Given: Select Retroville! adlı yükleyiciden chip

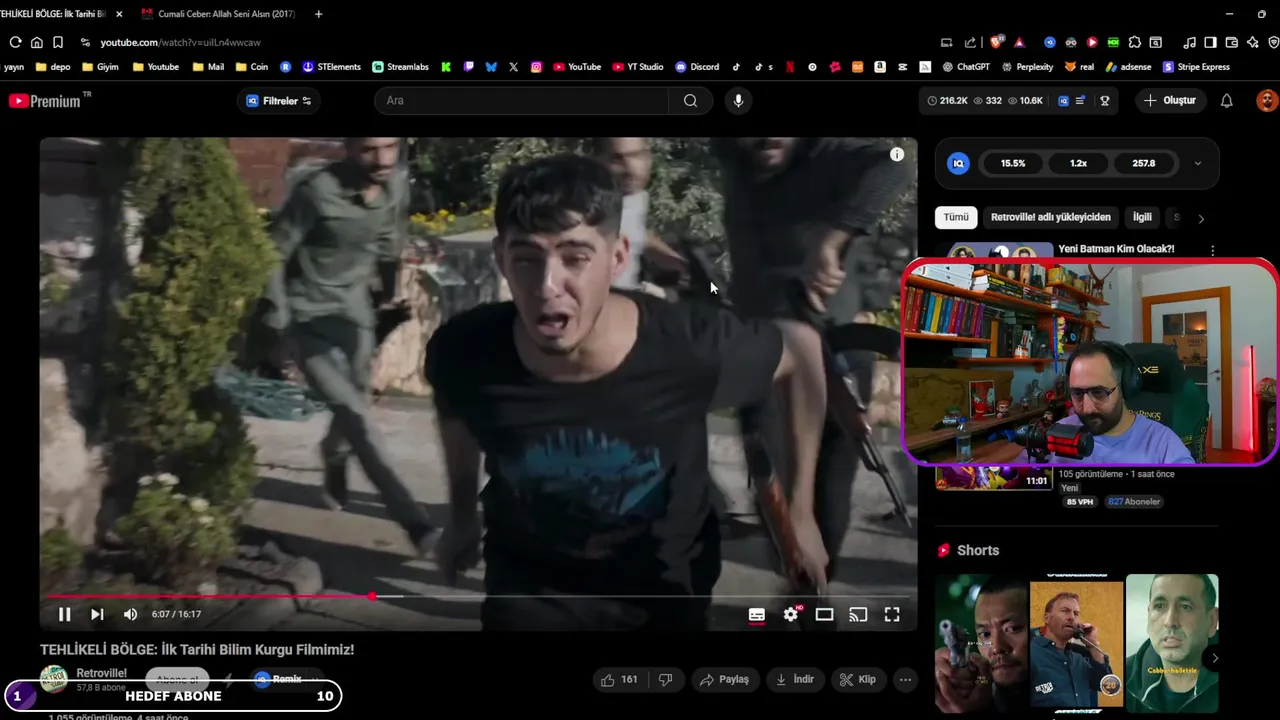Looking at the screenshot, I should 1050,217.
